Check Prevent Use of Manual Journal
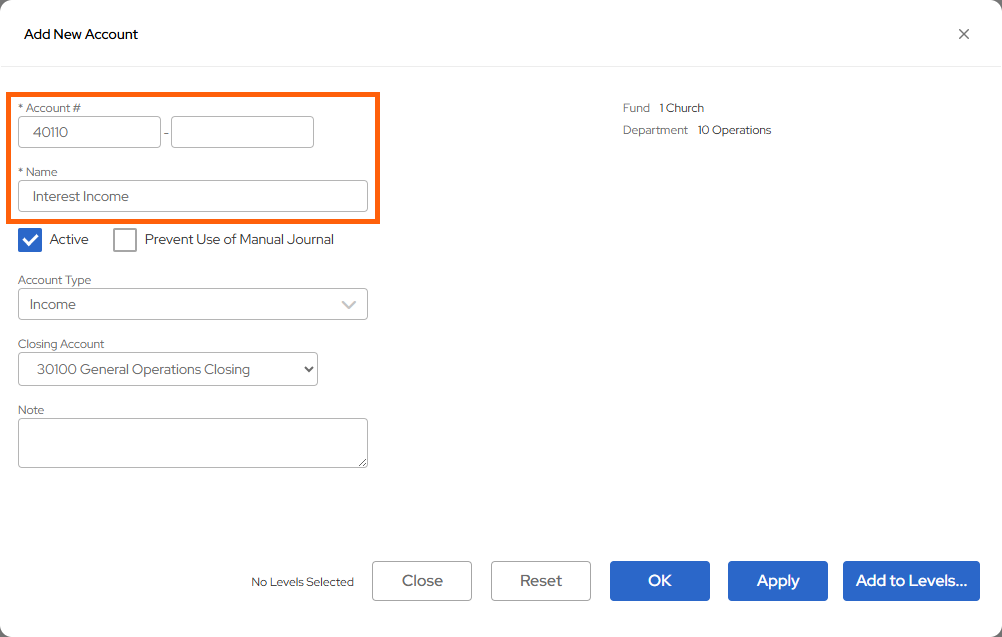Viewport: 1002px width, 637px height. 125,240
